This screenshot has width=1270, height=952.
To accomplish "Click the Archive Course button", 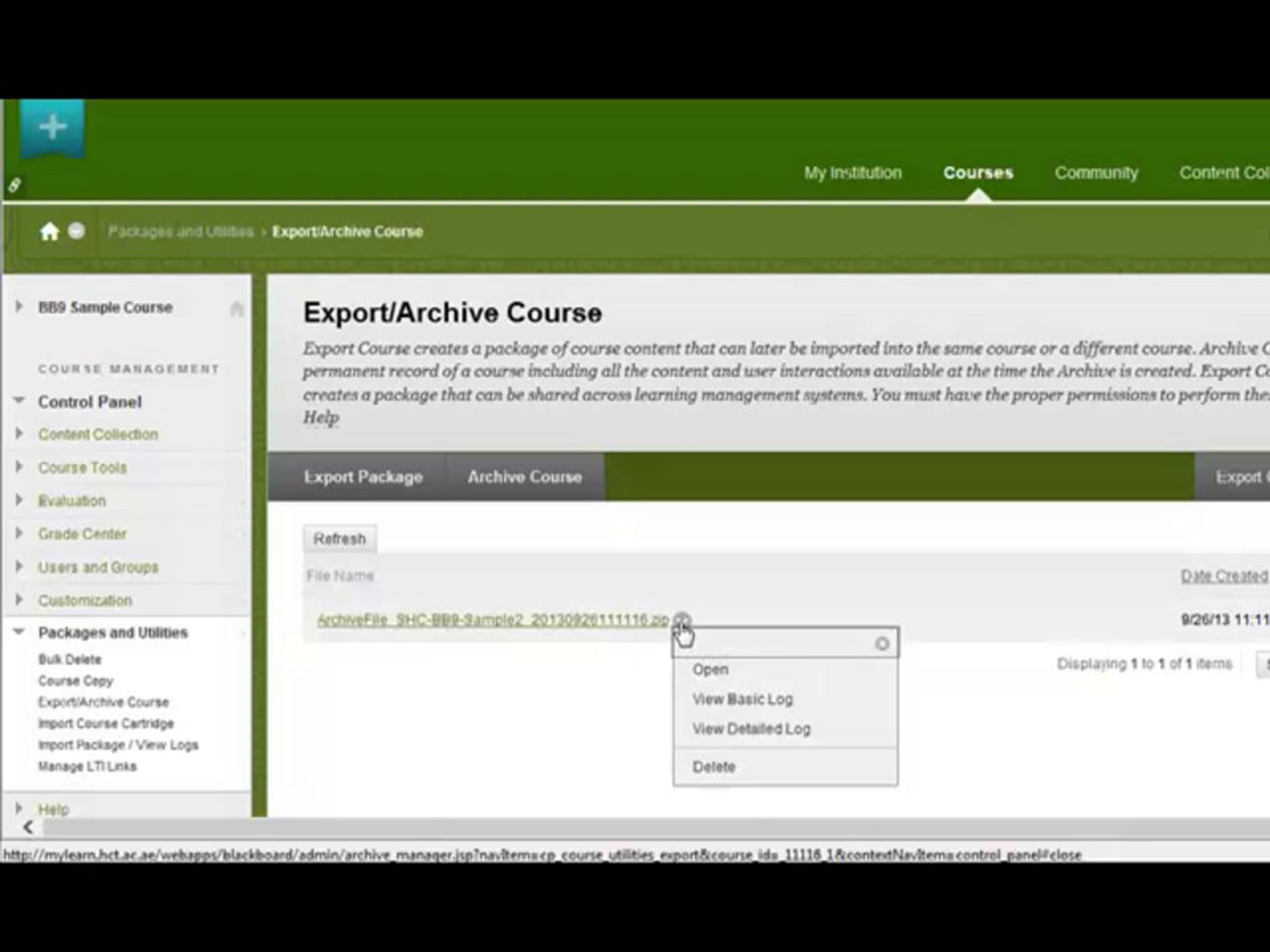I will click(x=525, y=477).
